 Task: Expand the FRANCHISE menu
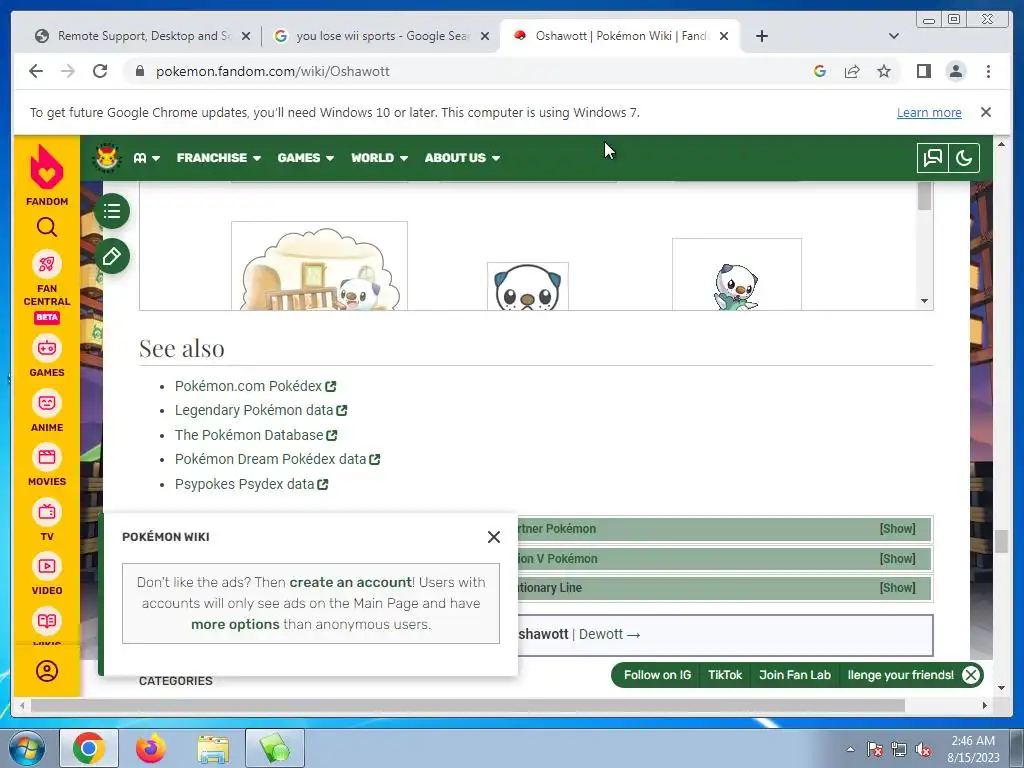pyautogui.click(x=219, y=158)
